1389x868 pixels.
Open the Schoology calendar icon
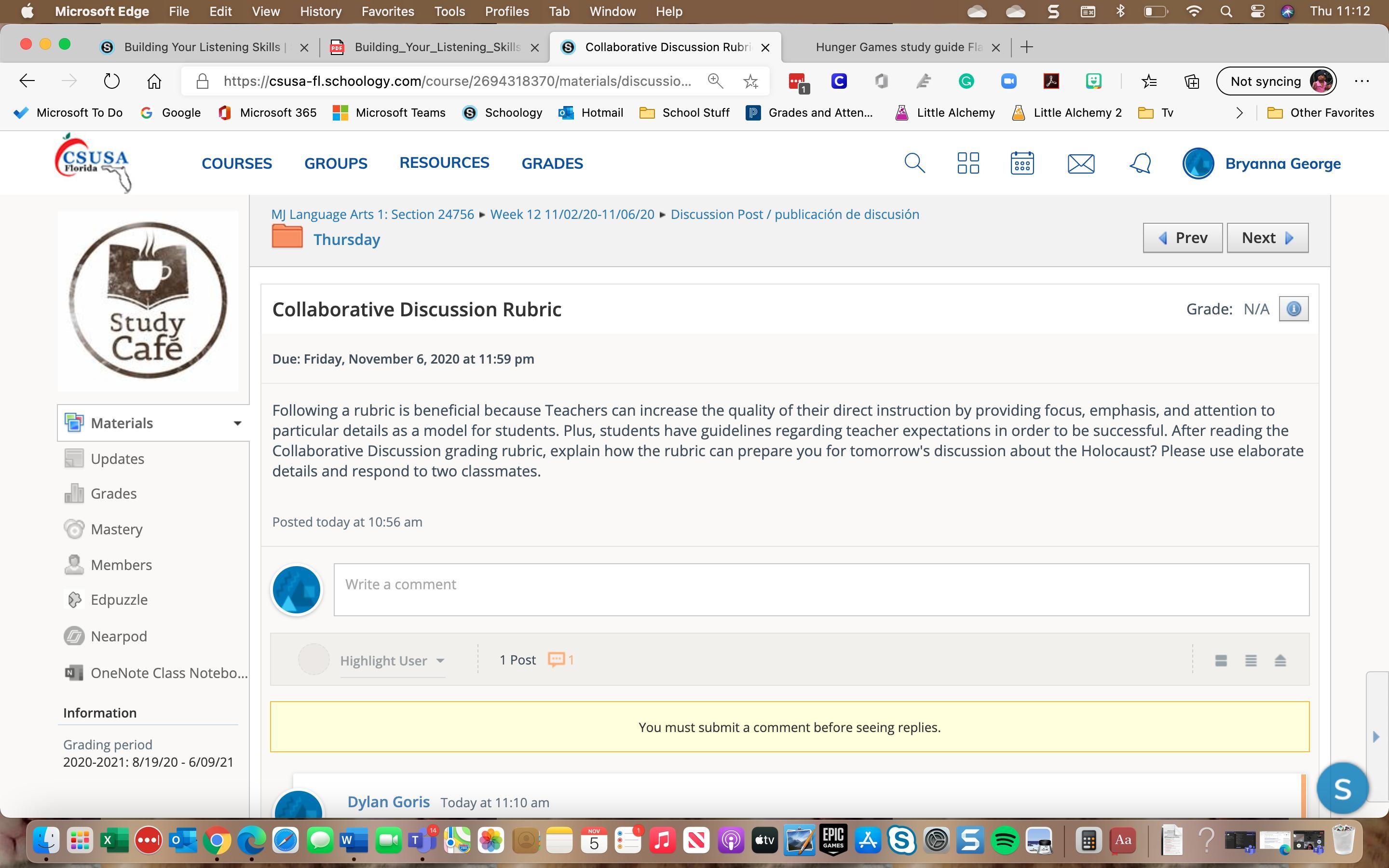(1021, 163)
